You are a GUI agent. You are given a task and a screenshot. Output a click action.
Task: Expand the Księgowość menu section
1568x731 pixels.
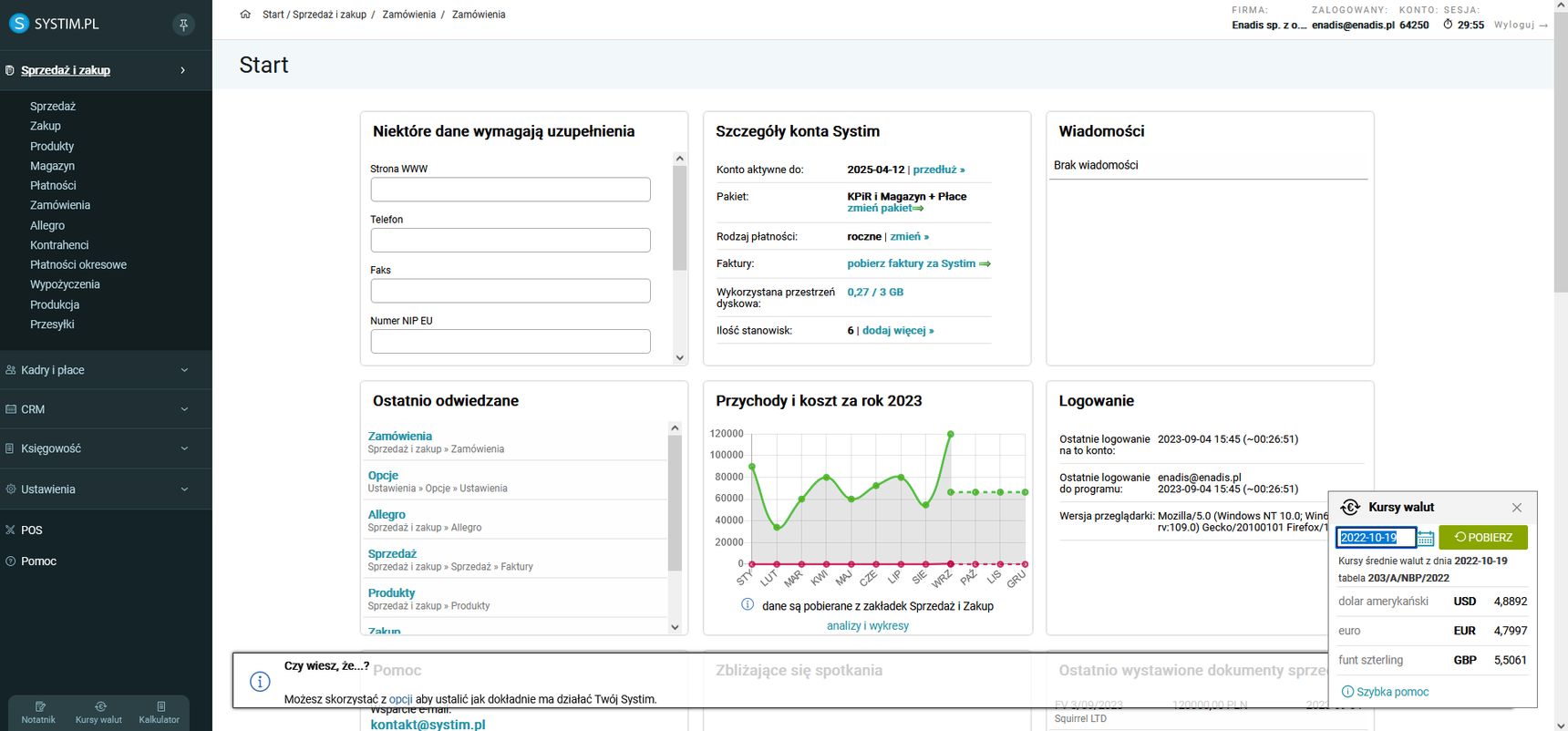pos(184,448)
